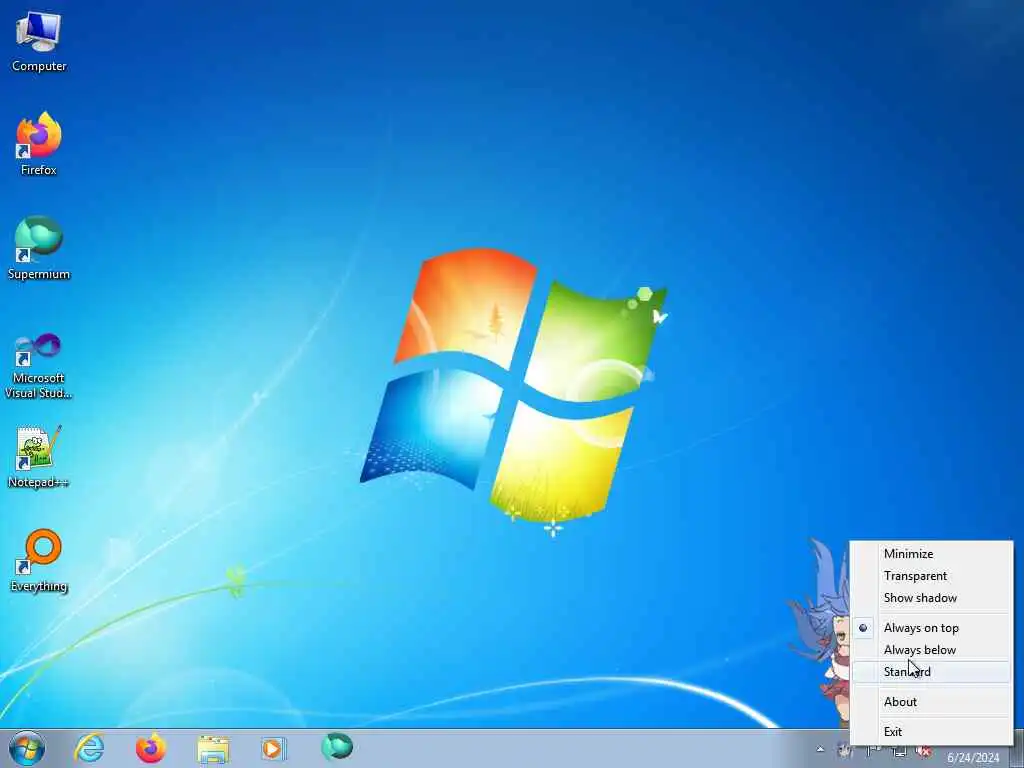This screenshot has height=768, width=1024.
Task: Select the Firefox desktop shortcut
Action: point(39,144)
